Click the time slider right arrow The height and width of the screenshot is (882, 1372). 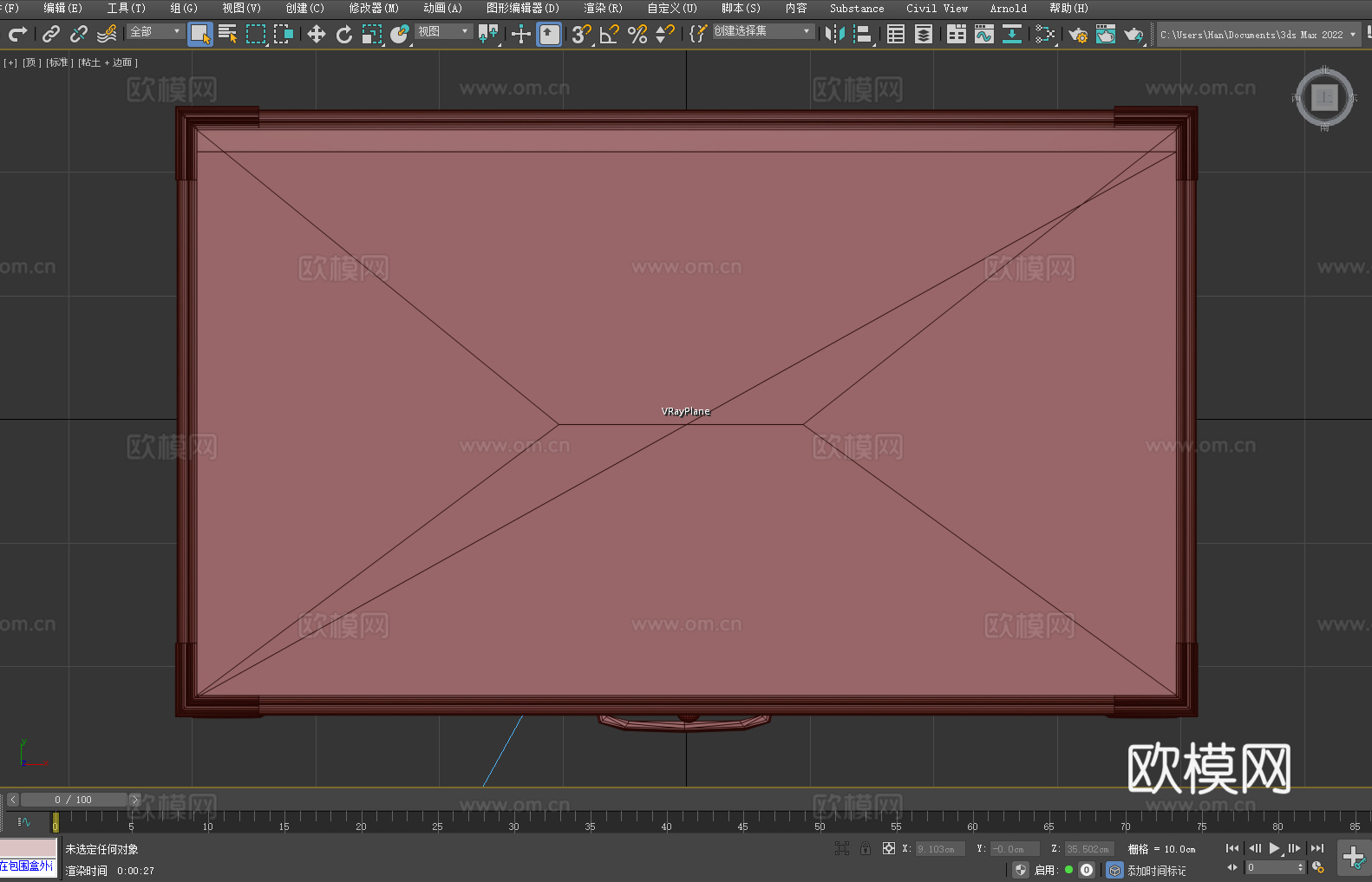[x=134, y=800]
